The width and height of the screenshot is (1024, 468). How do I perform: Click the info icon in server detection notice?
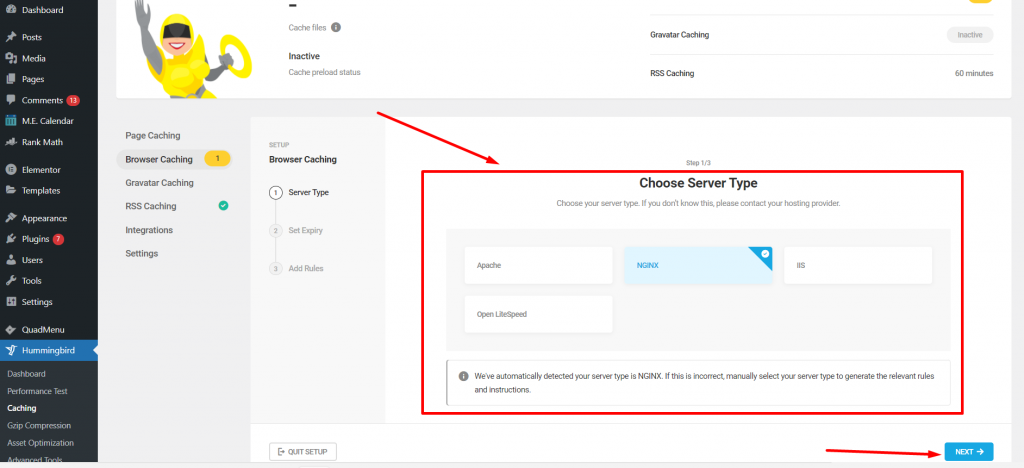coord(463,377)
